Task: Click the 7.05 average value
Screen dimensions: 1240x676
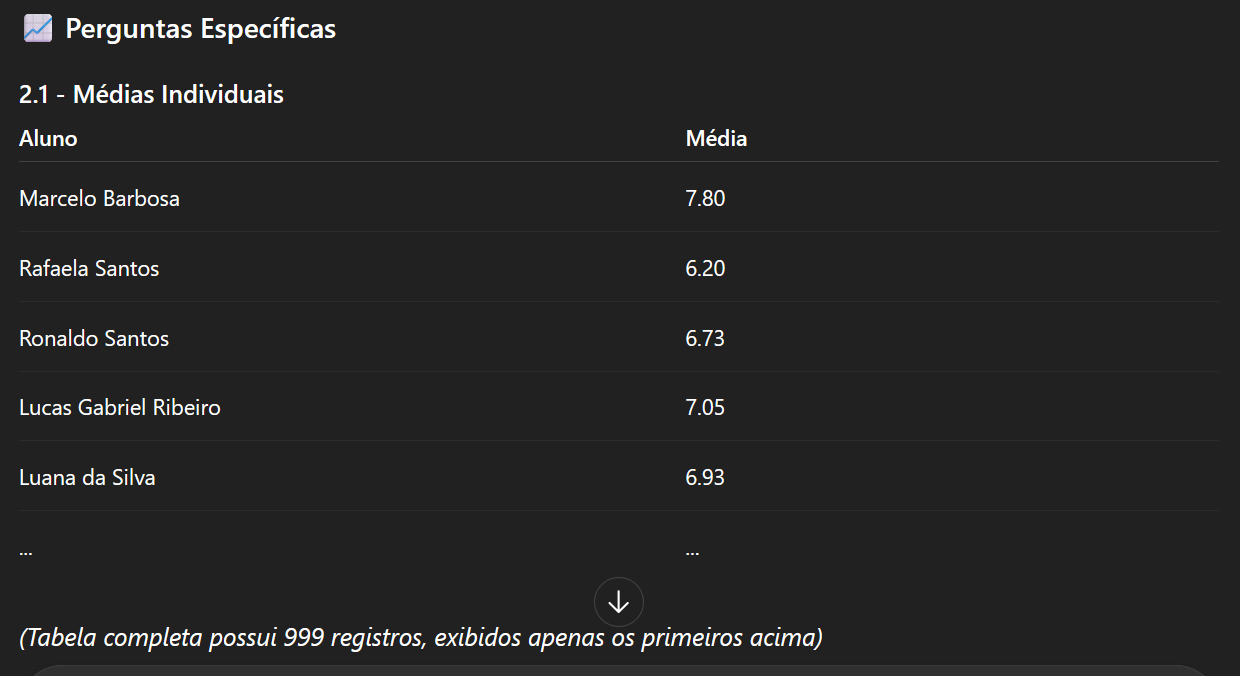Action: click(x=705, y=407)
